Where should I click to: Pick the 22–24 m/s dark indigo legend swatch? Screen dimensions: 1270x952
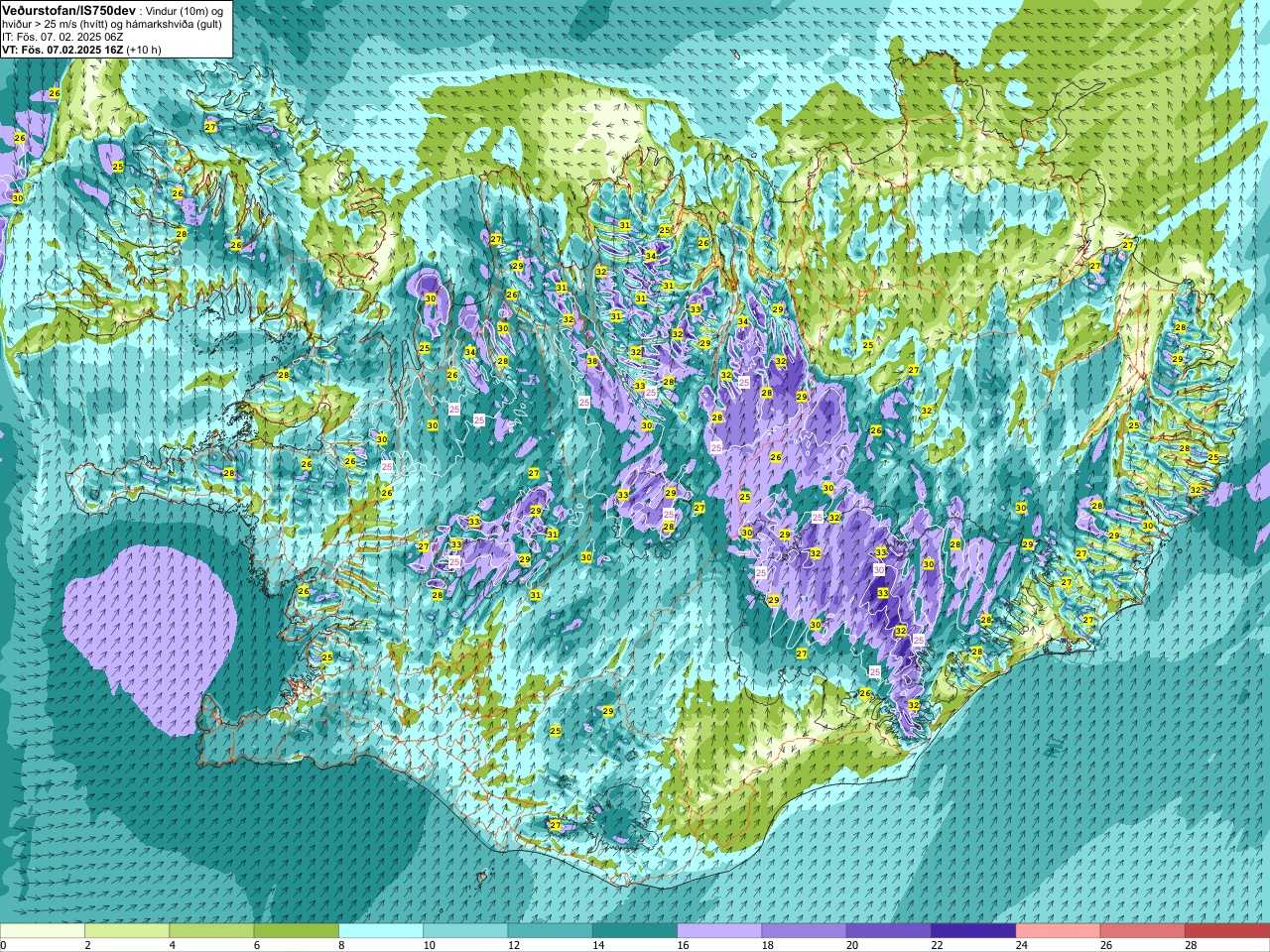[x=973, y=931]
